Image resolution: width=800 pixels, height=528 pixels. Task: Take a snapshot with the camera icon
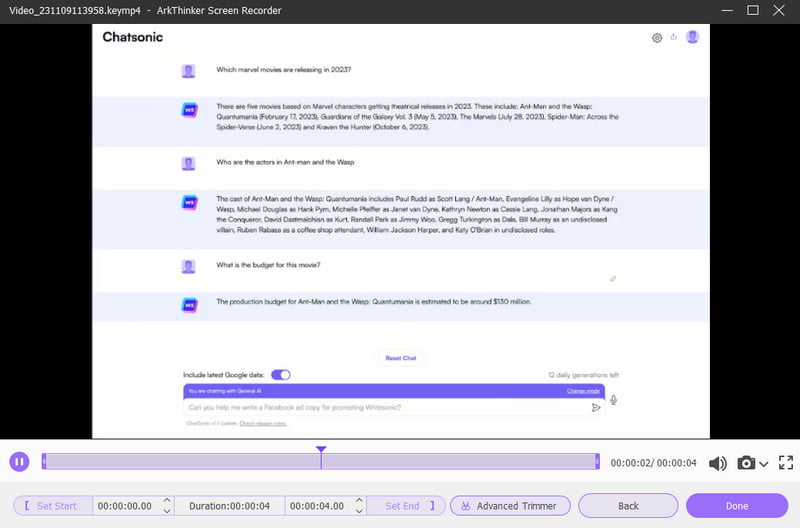(746, 463)
